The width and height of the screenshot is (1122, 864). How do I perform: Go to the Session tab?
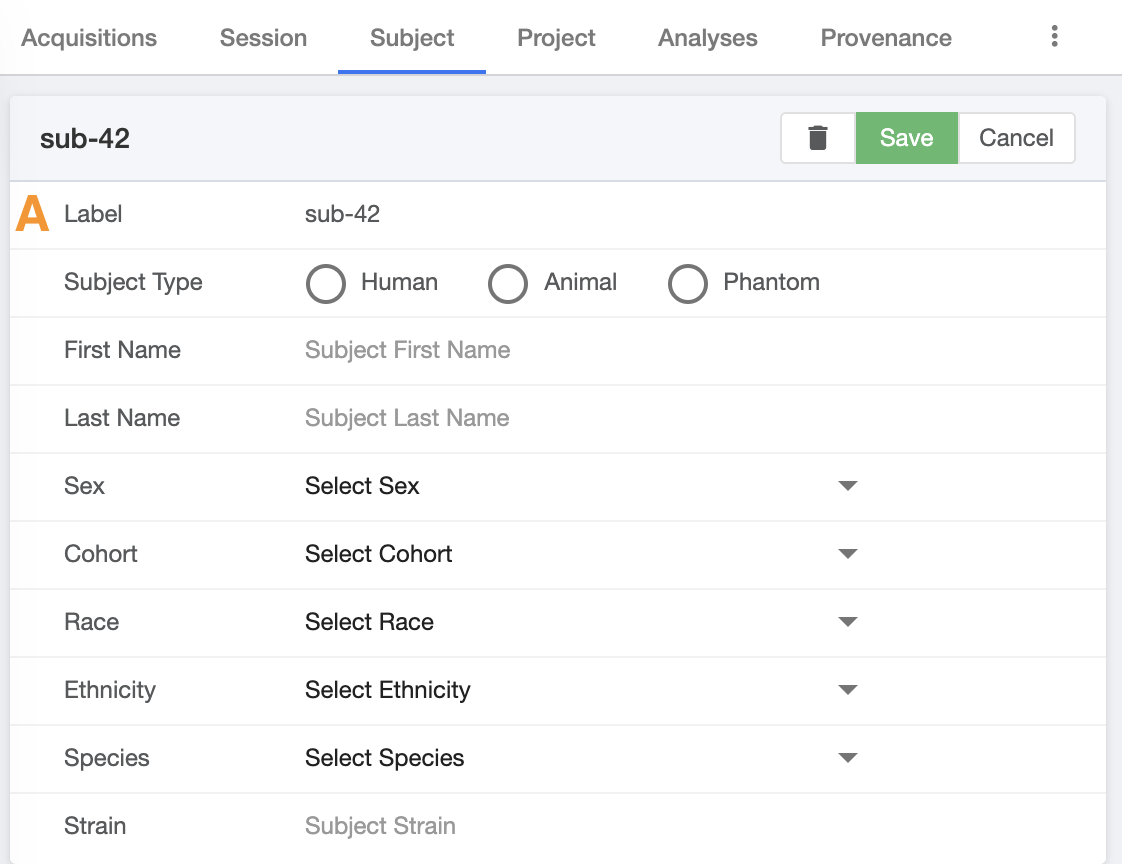[x=263, y=37]
